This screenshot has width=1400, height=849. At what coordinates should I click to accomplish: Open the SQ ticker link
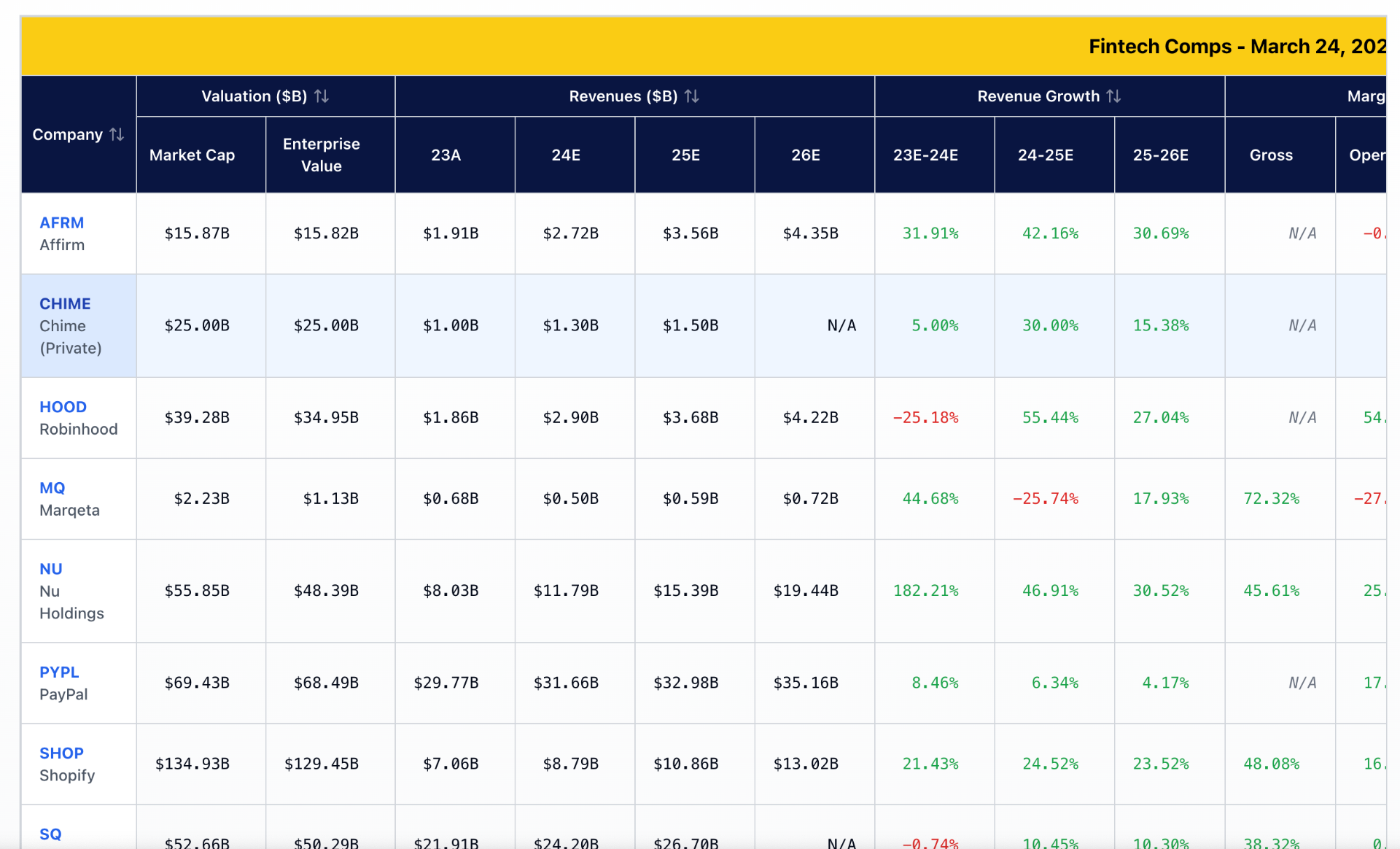(50, 834)
